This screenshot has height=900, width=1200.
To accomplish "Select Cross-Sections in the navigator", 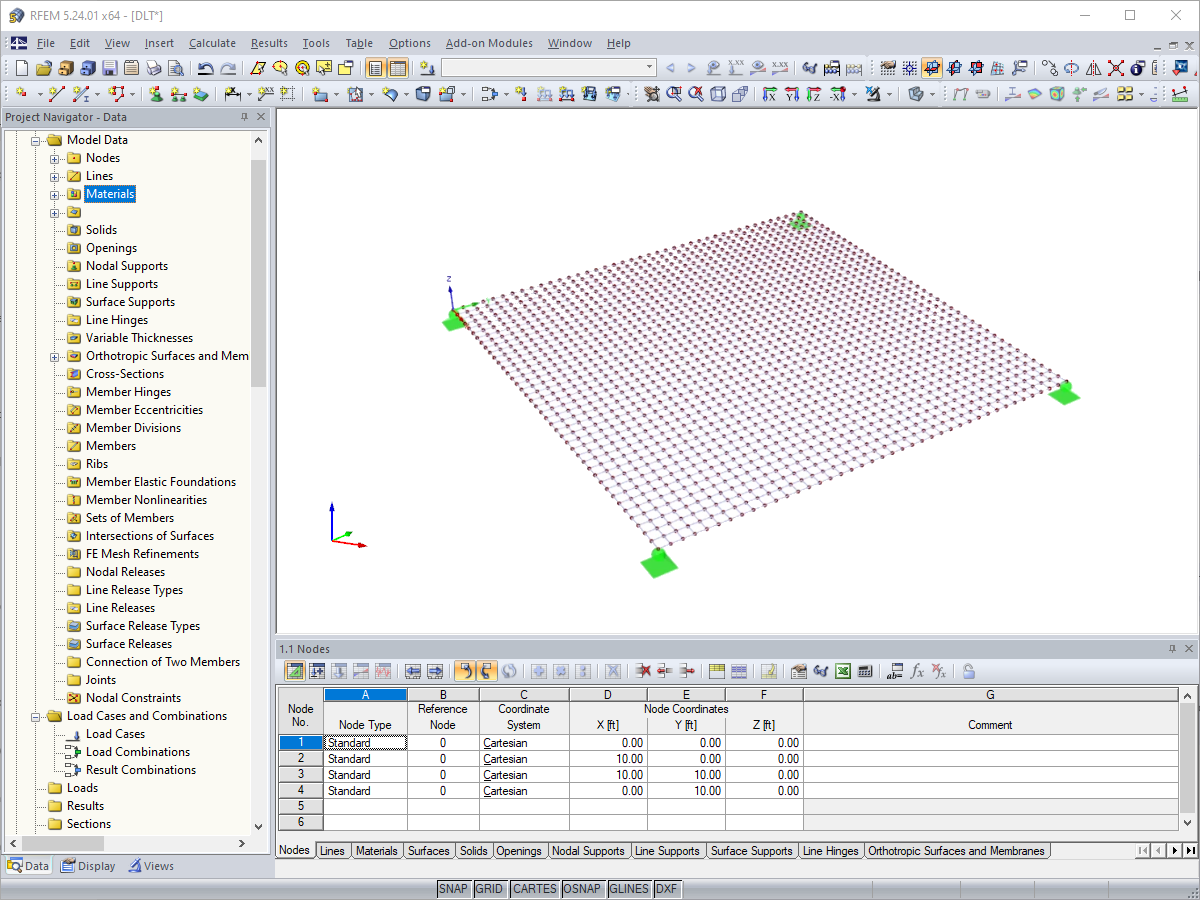I will click(x=124, y=374).
